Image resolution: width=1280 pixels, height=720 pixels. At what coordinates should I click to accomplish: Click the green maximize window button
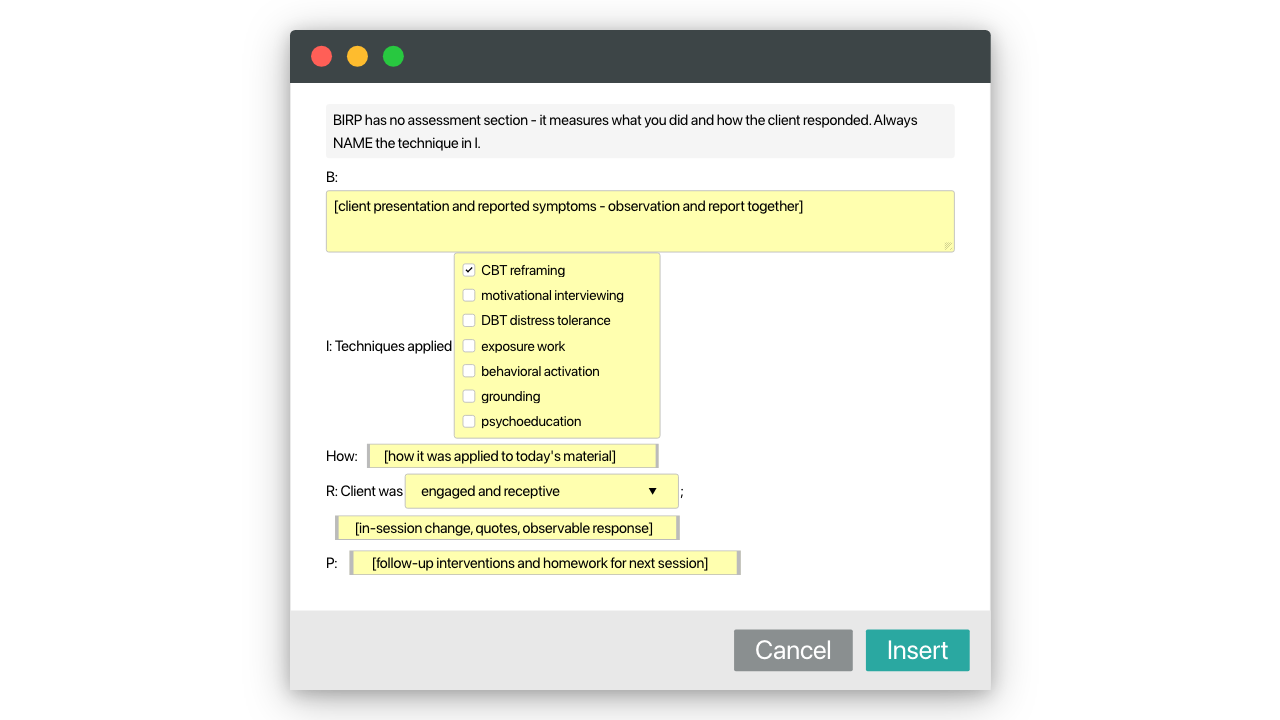[393, 56]
